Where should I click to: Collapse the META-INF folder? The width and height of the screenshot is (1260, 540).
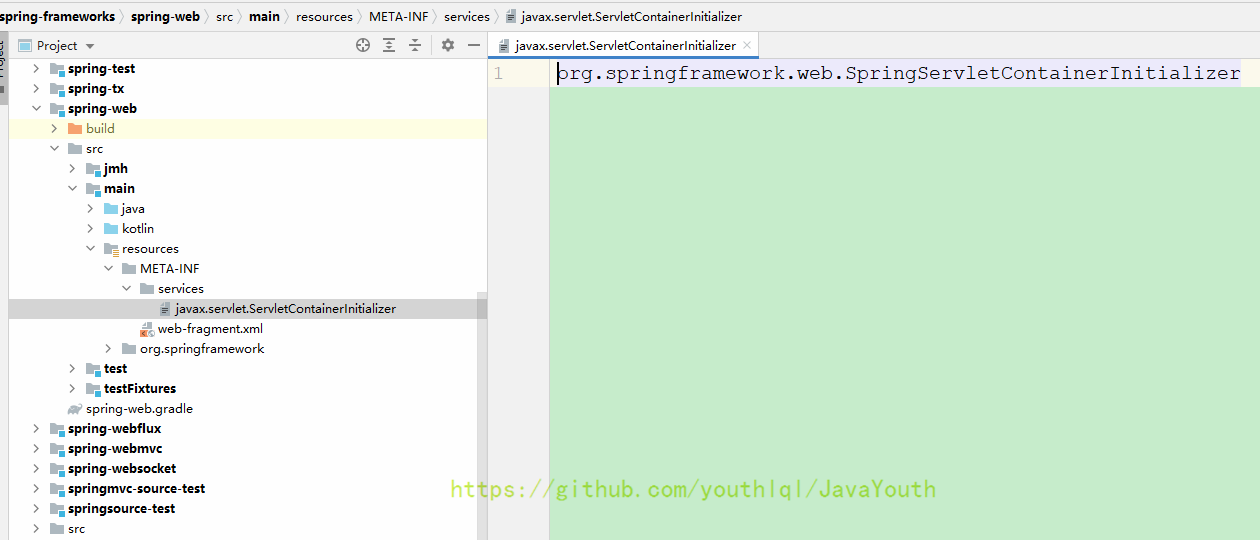(x=109, y=269)
